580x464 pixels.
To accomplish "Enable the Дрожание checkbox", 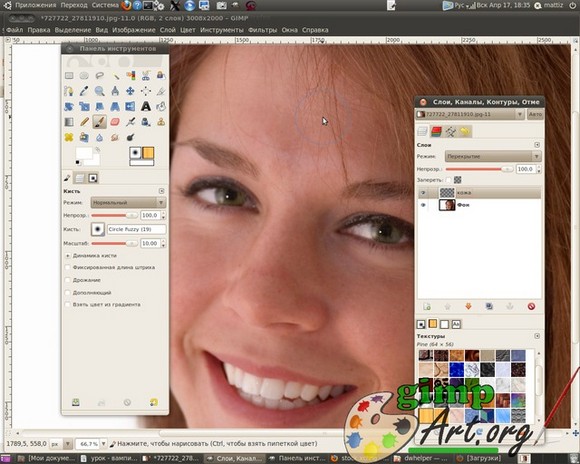I will 67,280.
